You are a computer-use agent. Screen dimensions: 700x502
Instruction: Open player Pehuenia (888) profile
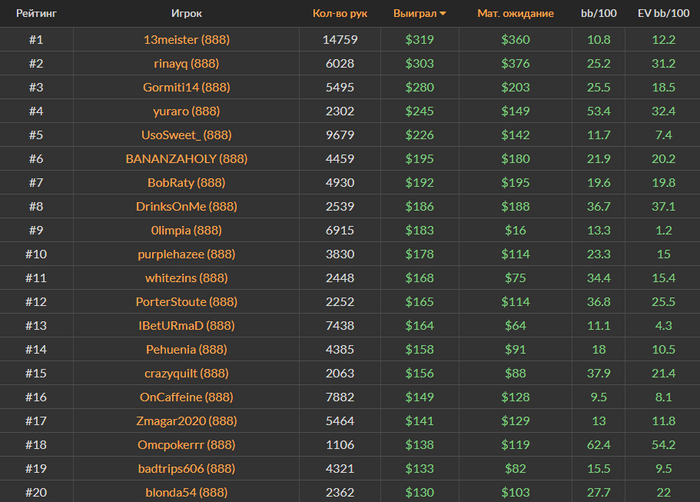click(187, 349)
